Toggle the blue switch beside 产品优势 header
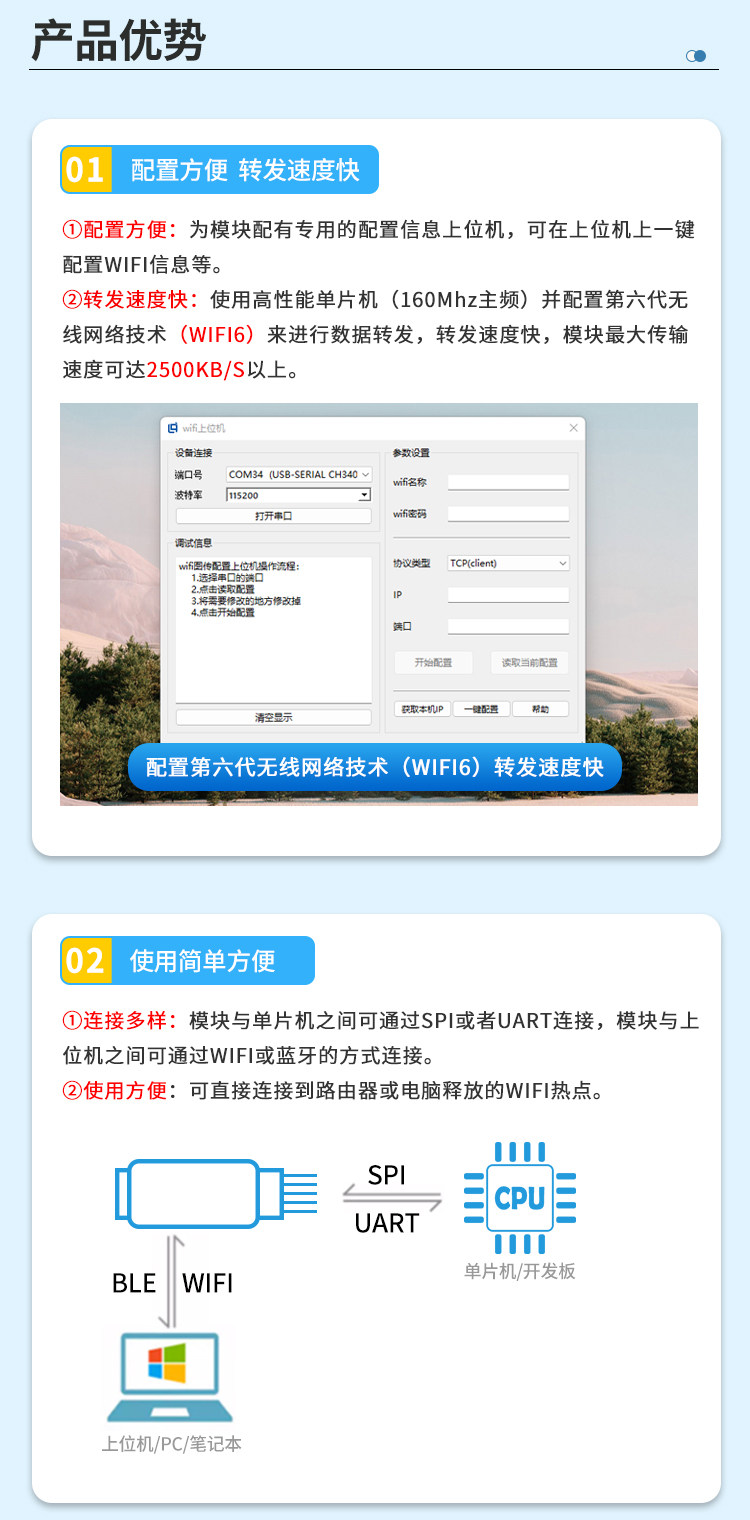The width and height of the screenshot is (750, 1520). tap(696, 56)
